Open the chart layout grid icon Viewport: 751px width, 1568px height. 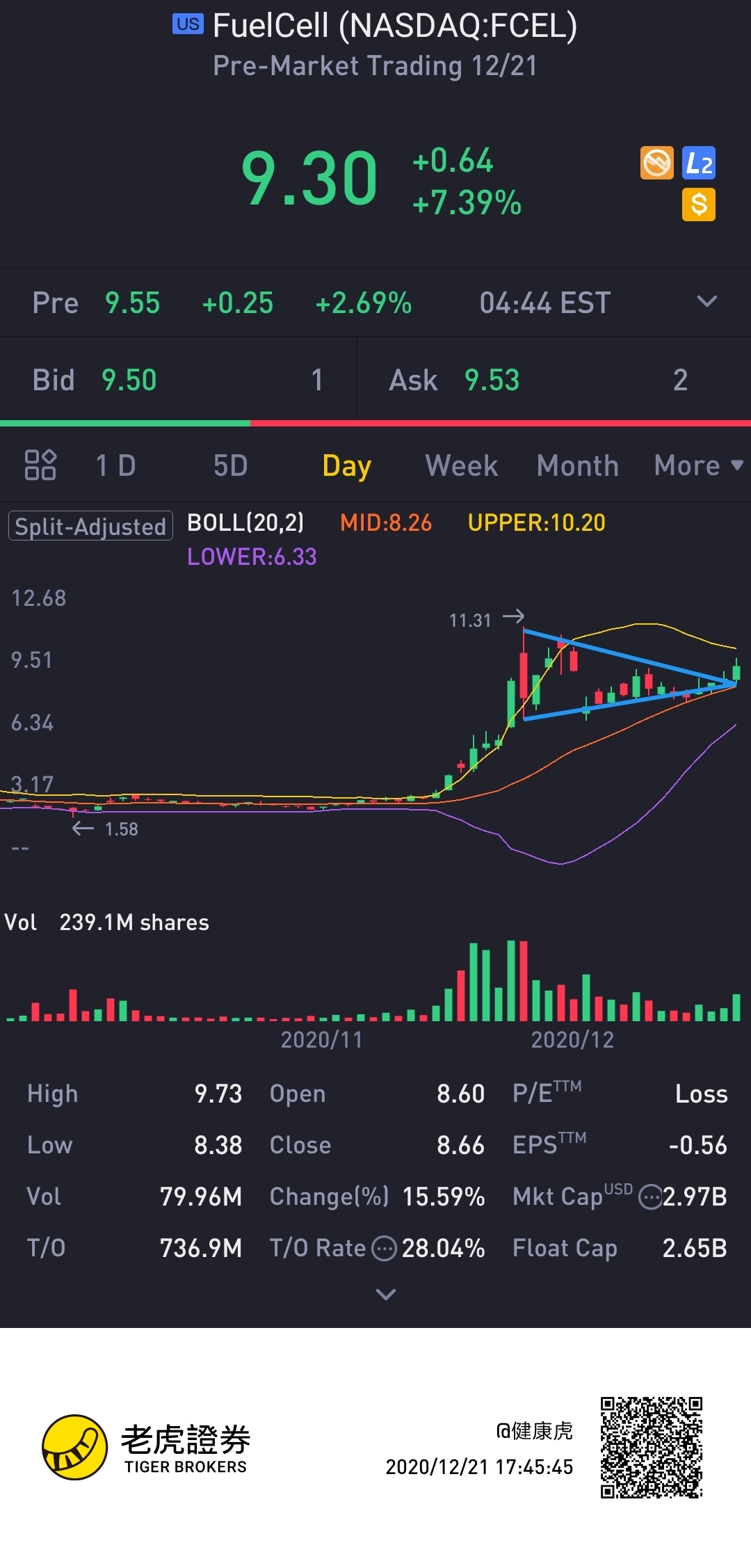point(40,465)
